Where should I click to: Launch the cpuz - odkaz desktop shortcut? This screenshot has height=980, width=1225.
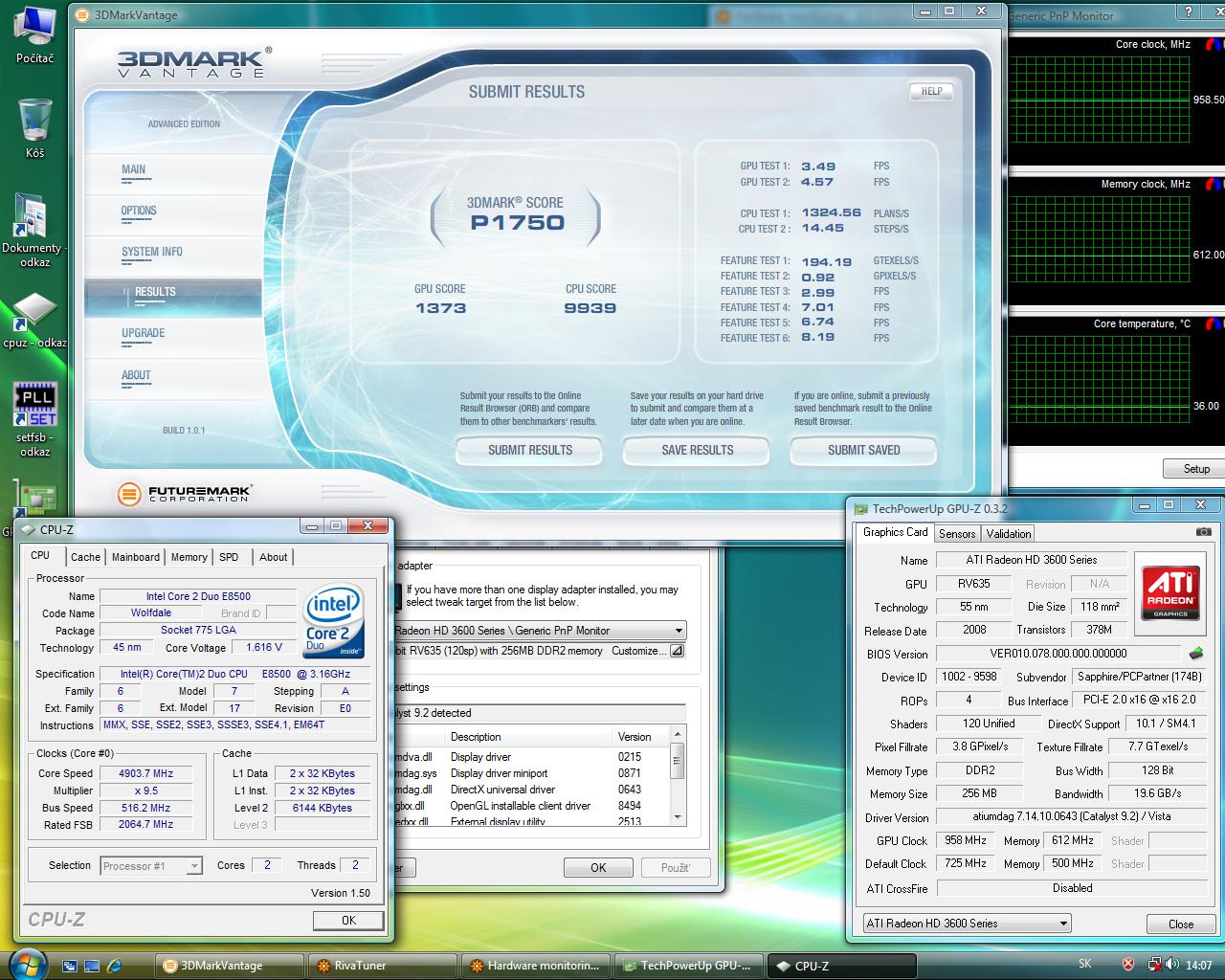point(33,319)
